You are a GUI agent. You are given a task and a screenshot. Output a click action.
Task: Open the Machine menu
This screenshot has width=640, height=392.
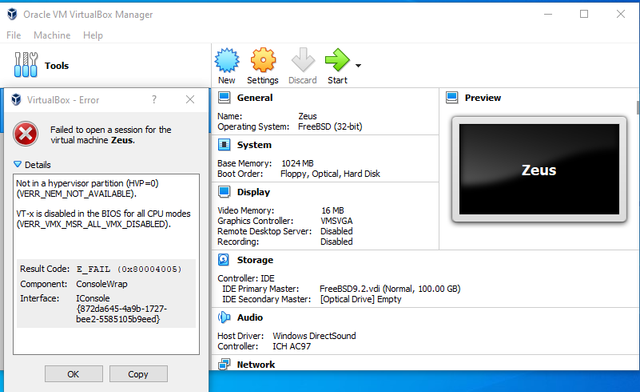[52, 36]
